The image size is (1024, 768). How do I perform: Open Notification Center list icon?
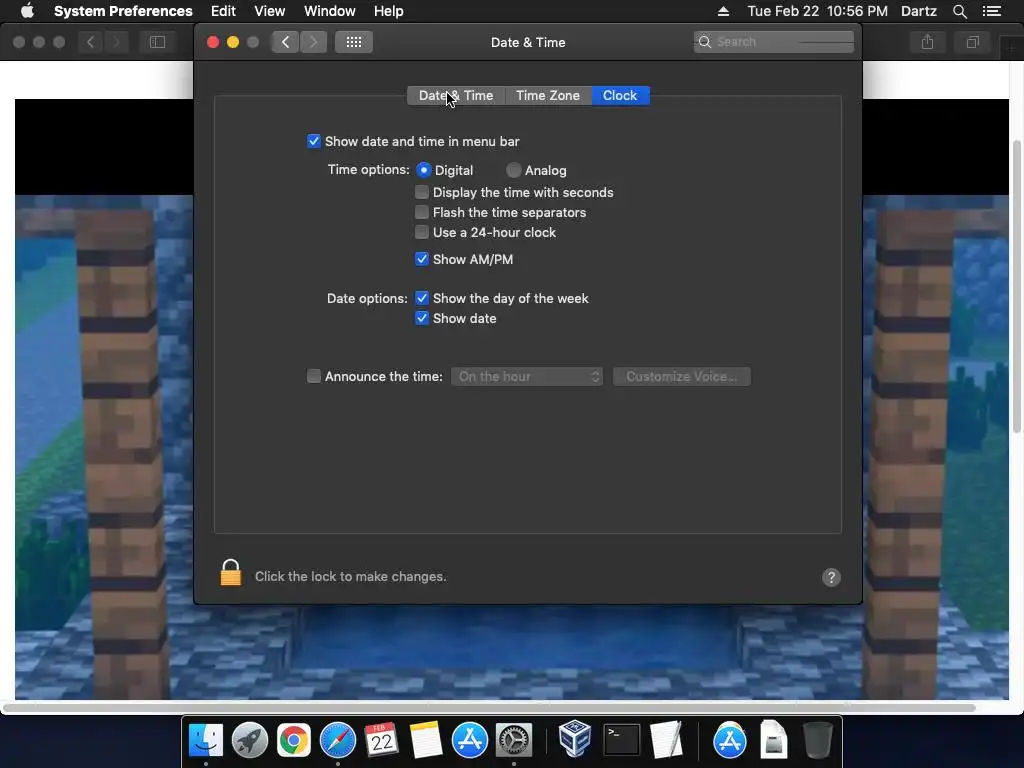[991, 11]
